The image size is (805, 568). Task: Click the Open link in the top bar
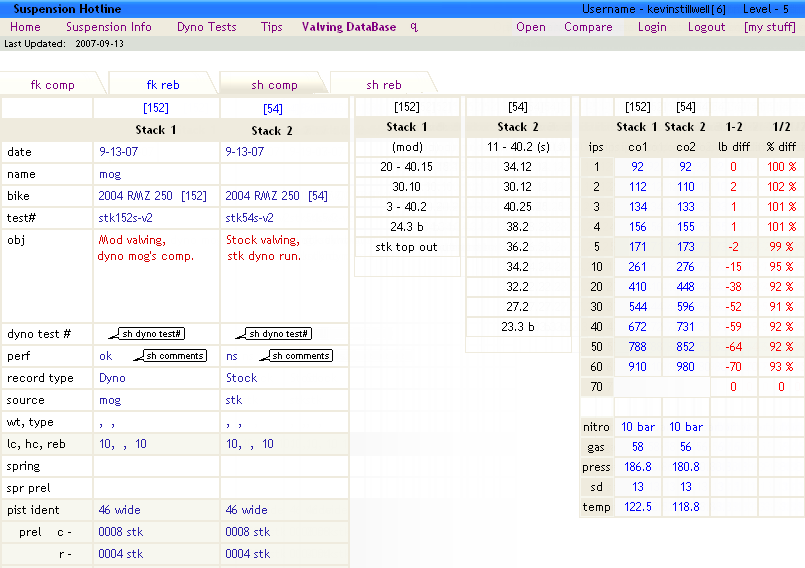(x=531, y=27)
